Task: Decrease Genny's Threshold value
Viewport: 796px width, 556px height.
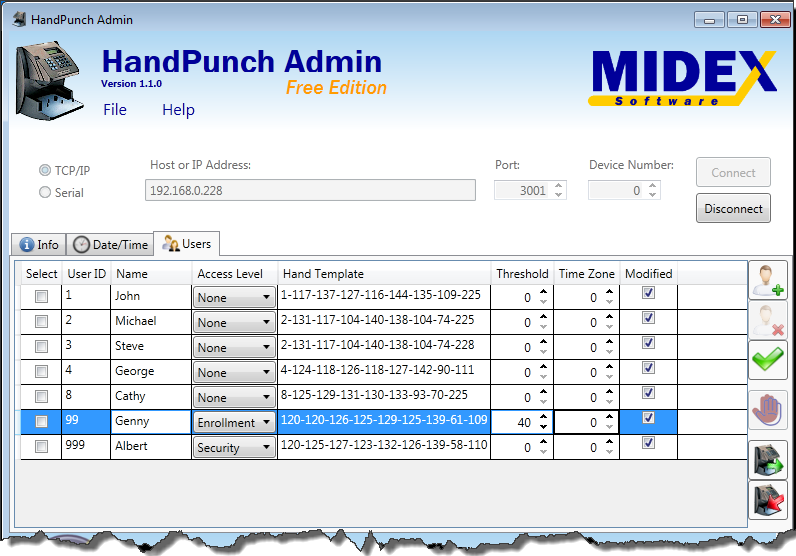Action: click(543, 427)
